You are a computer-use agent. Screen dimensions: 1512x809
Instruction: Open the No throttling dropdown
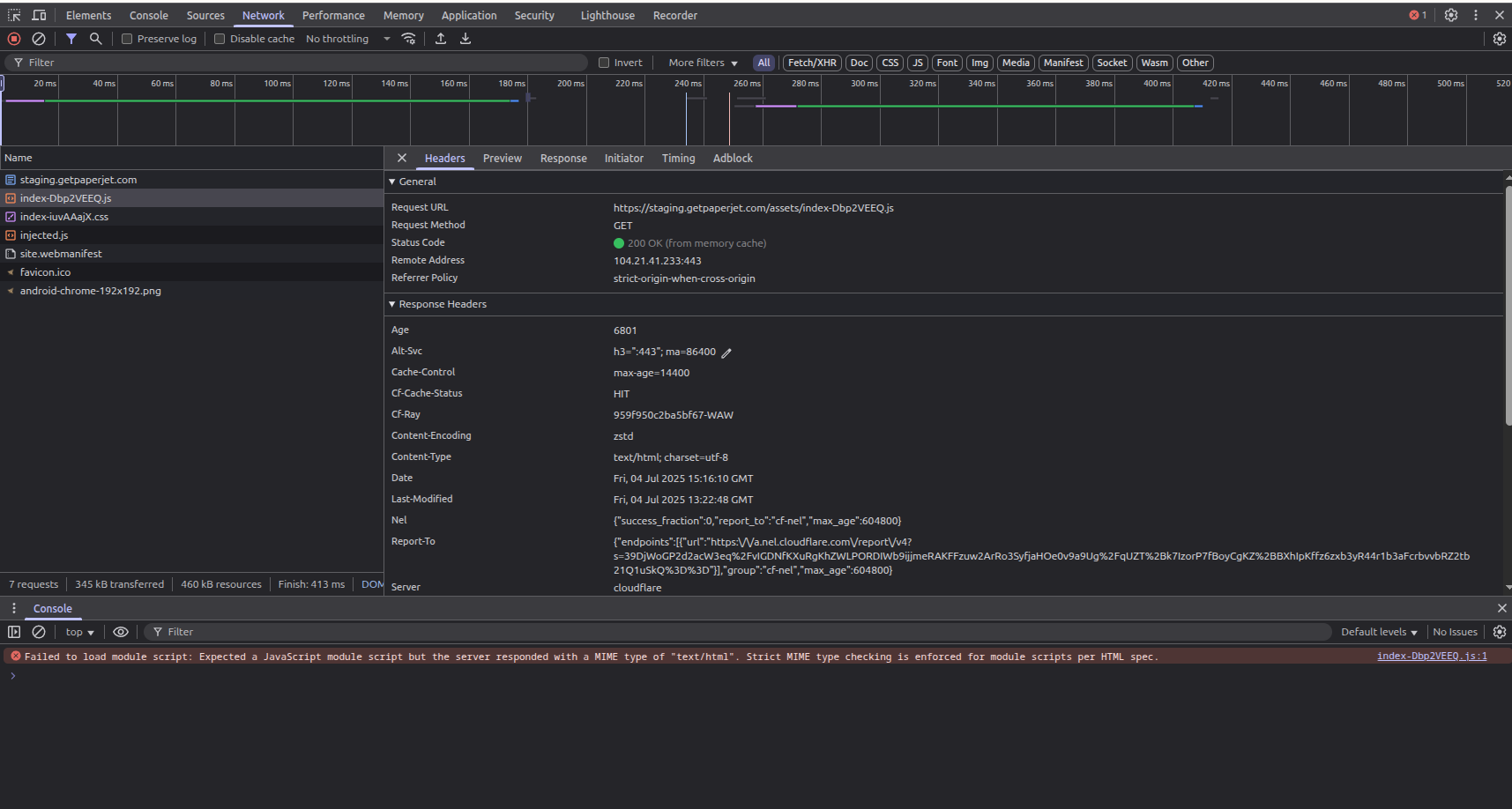click(x=347, y=39)
